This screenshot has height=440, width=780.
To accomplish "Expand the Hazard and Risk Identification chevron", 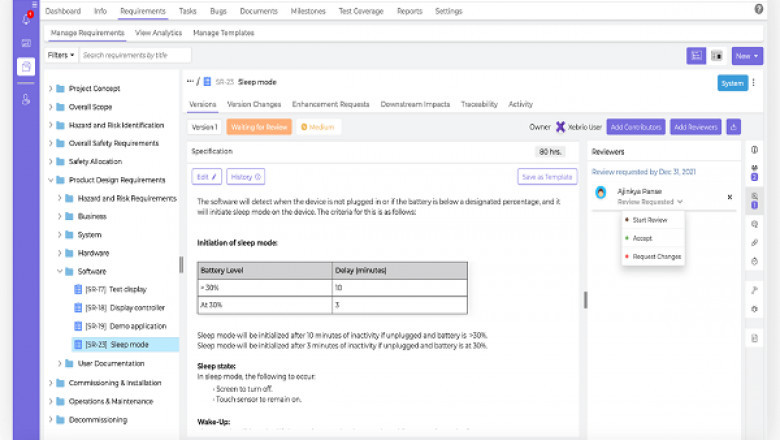I will tap(50, 125).
